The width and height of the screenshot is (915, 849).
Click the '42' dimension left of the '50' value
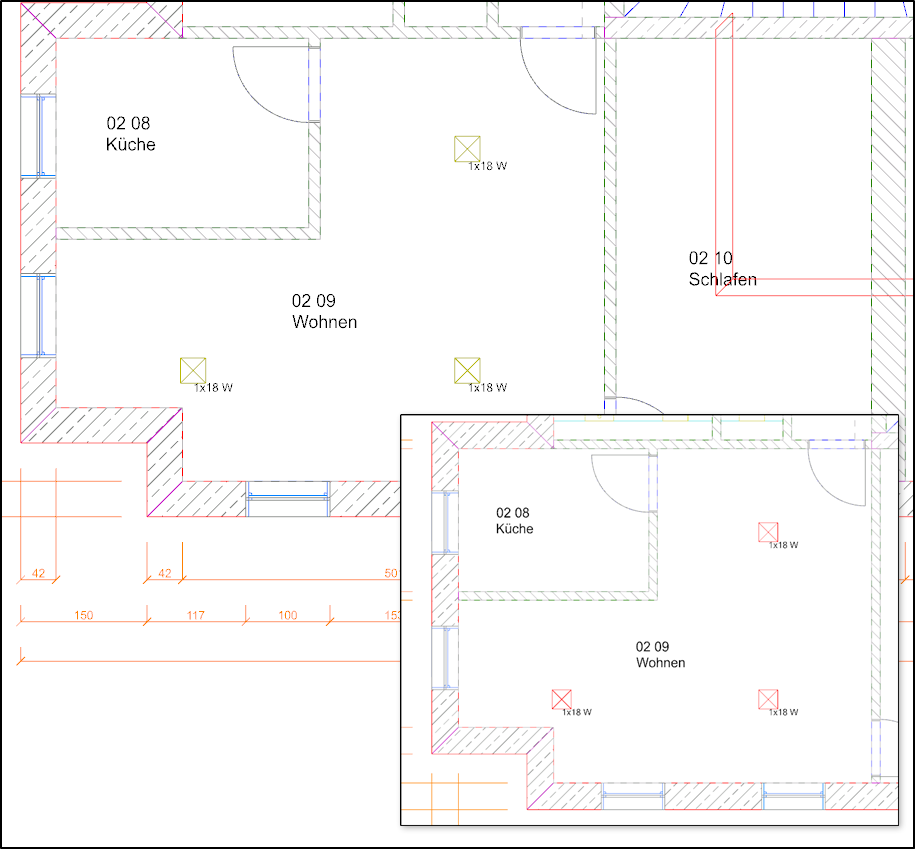[x=165, y=573]
